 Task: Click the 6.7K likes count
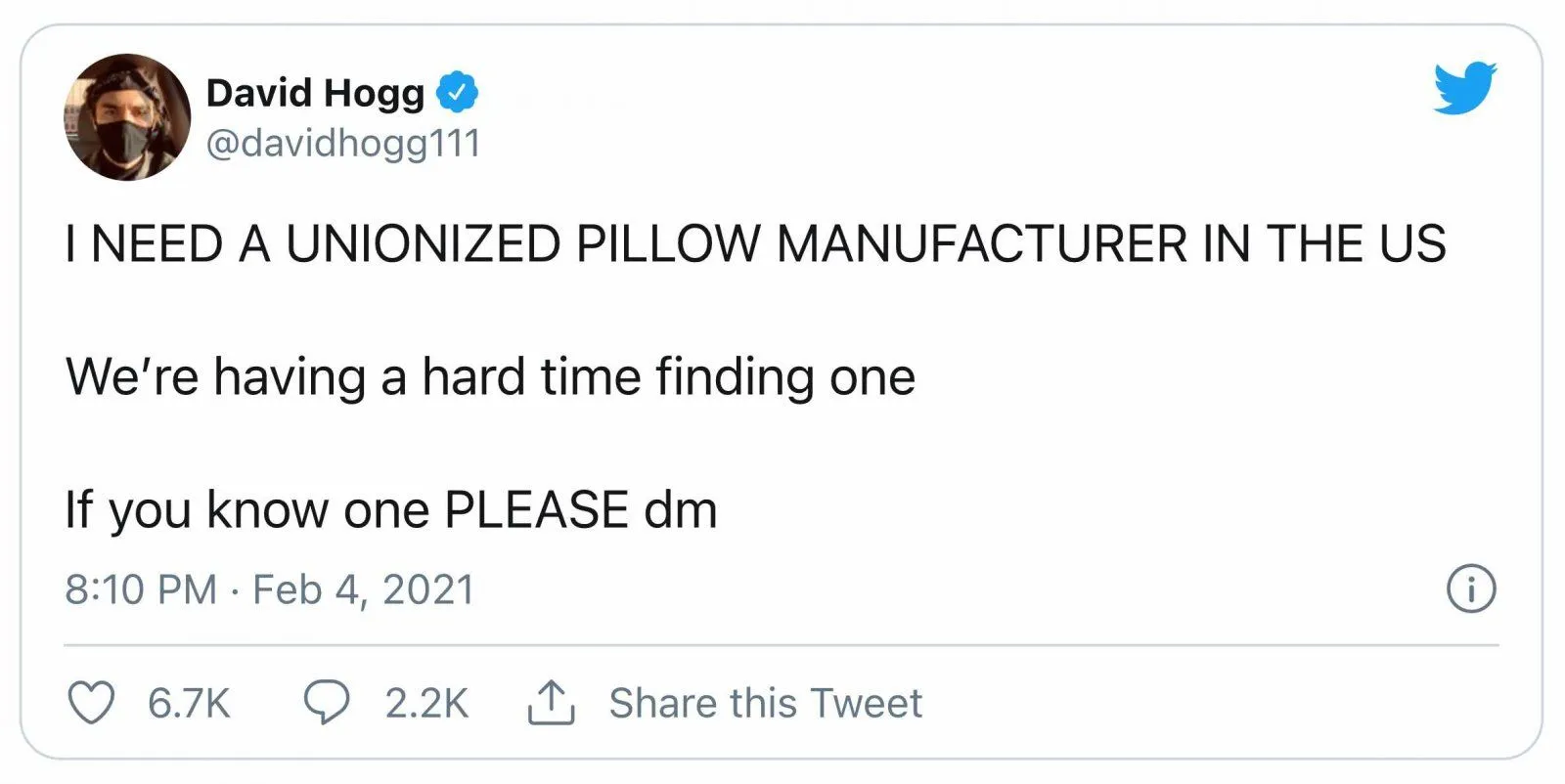(x=189, y=703)
